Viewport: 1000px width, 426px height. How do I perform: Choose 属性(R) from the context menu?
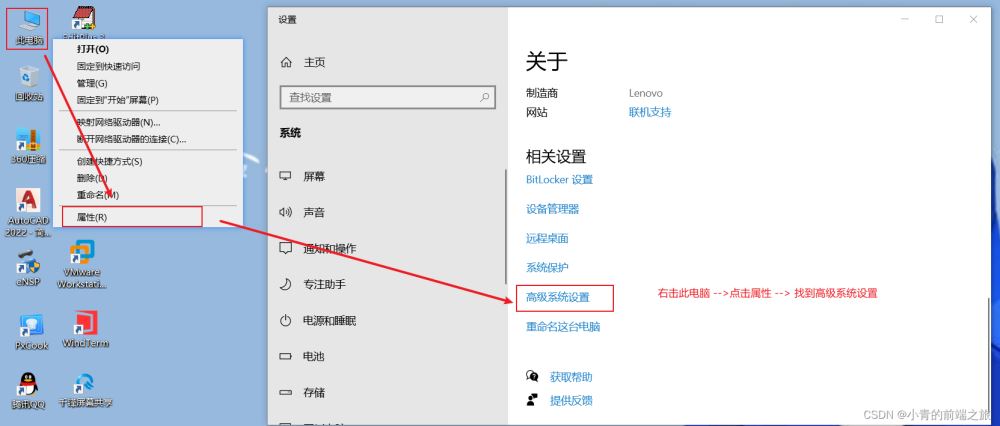point(92,217)
